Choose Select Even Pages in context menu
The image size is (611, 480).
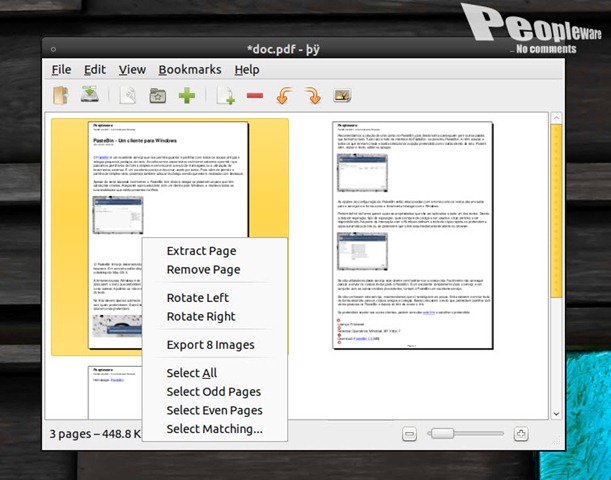[x=215, y=410]
